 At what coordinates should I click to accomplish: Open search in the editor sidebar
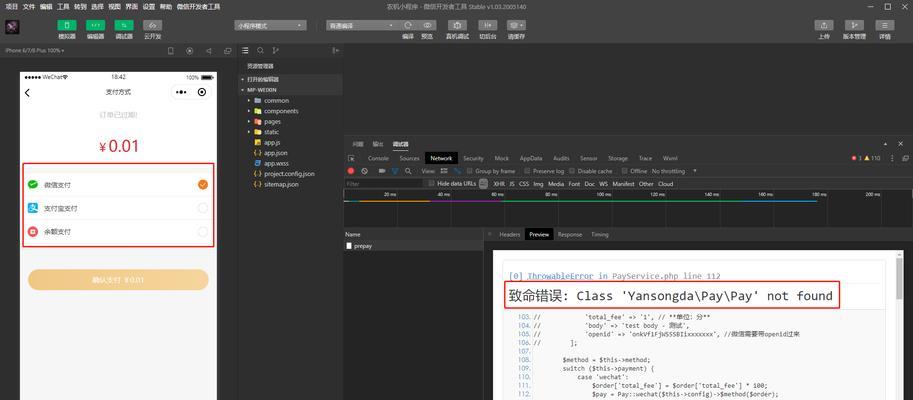click(260, 51)
